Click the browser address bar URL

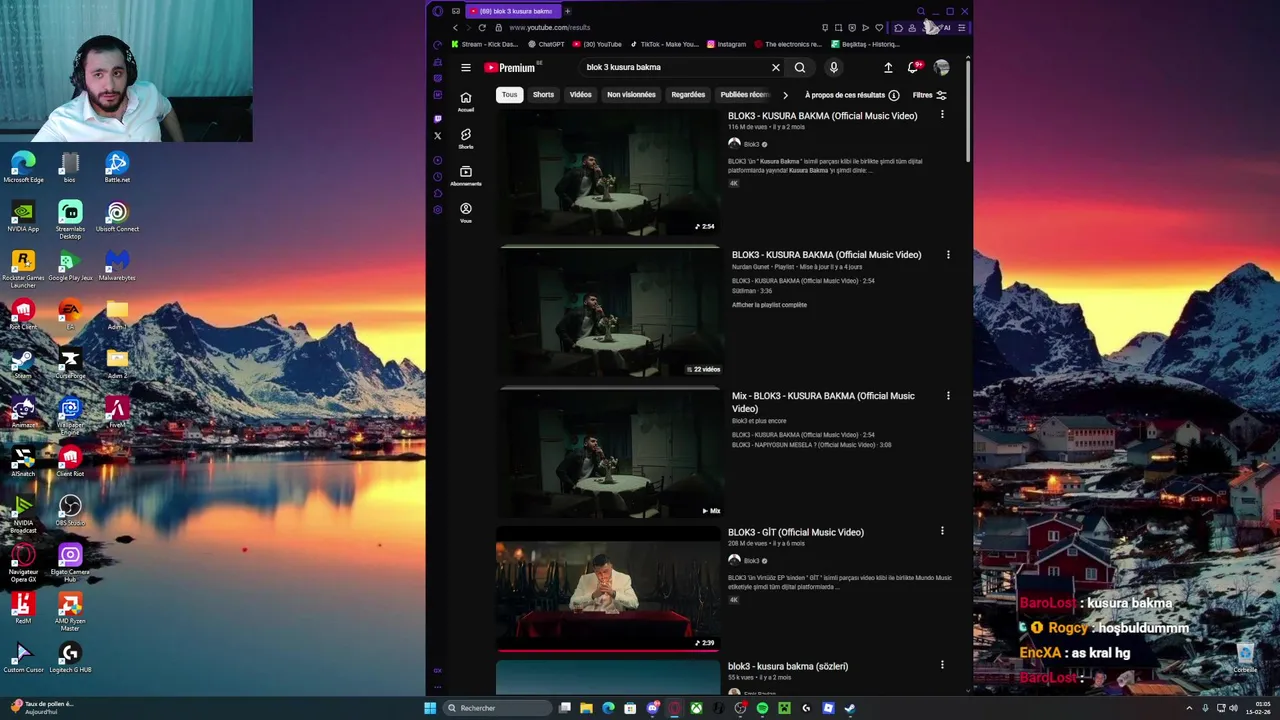(x=550, y=28)
